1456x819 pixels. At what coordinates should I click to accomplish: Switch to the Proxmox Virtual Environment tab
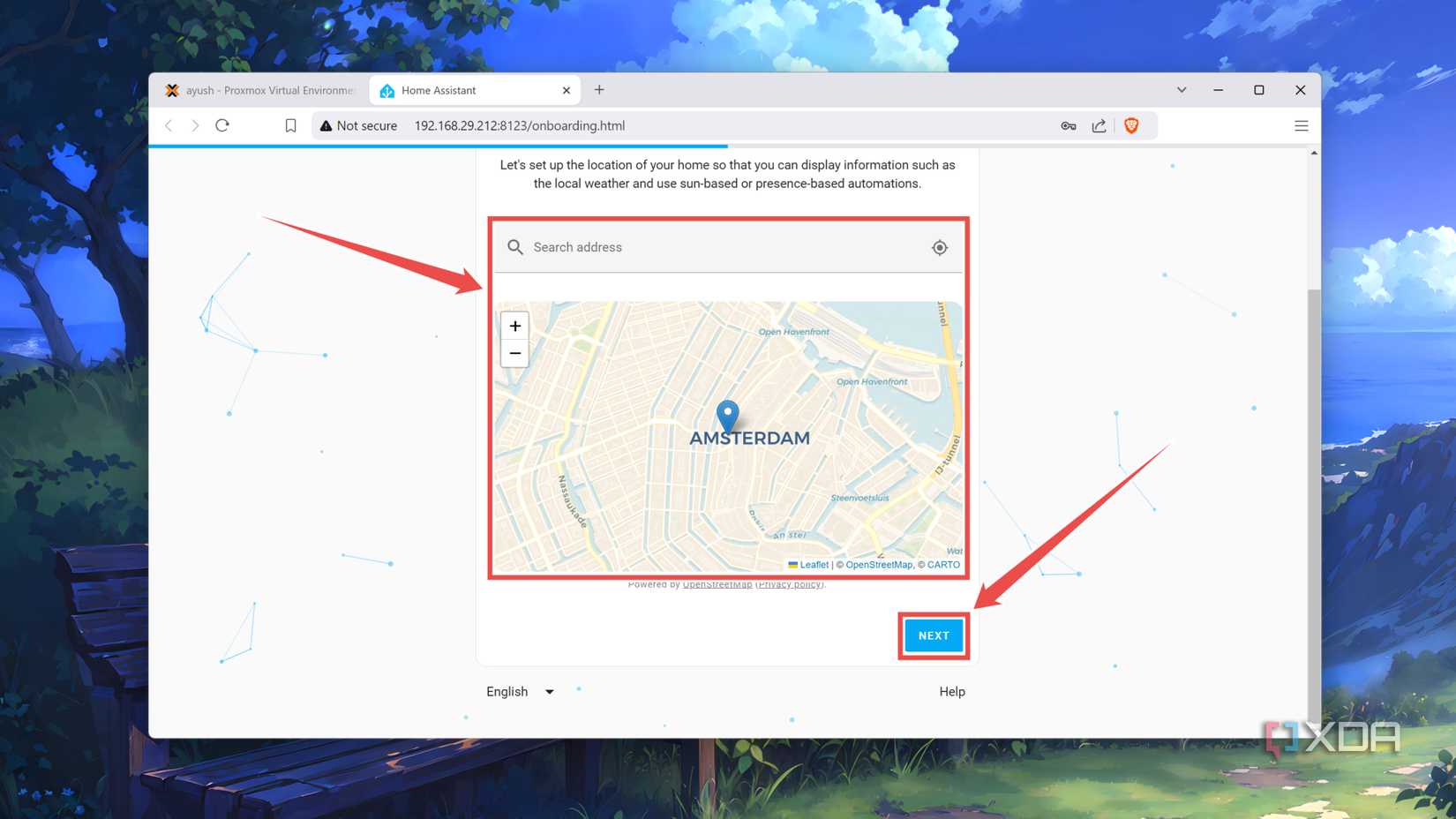(x=261, y=90)
